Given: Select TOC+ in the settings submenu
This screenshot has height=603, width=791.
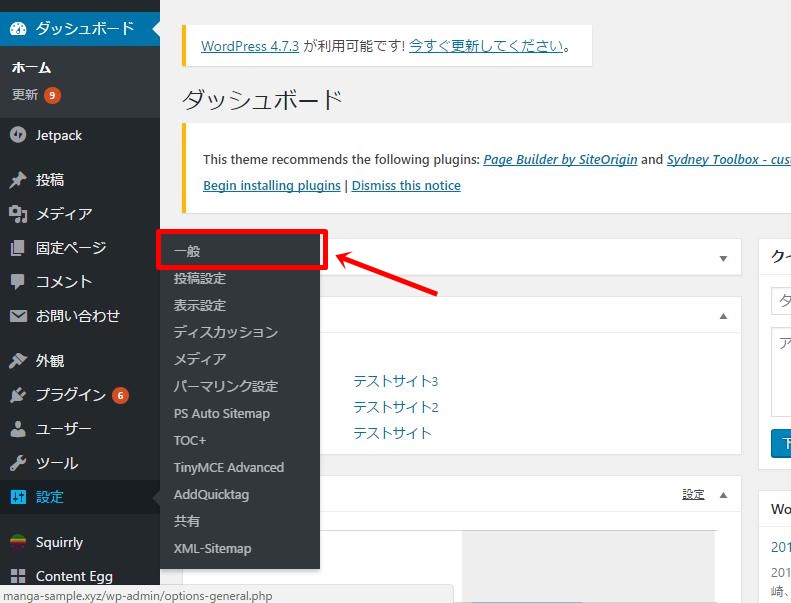Looking at the screenshot, I should (x=240, y=441).
